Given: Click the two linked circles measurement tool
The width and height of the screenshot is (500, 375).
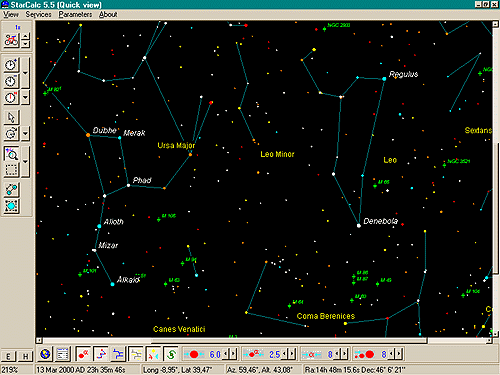Looking at the screenshot, I should [11, 190].
